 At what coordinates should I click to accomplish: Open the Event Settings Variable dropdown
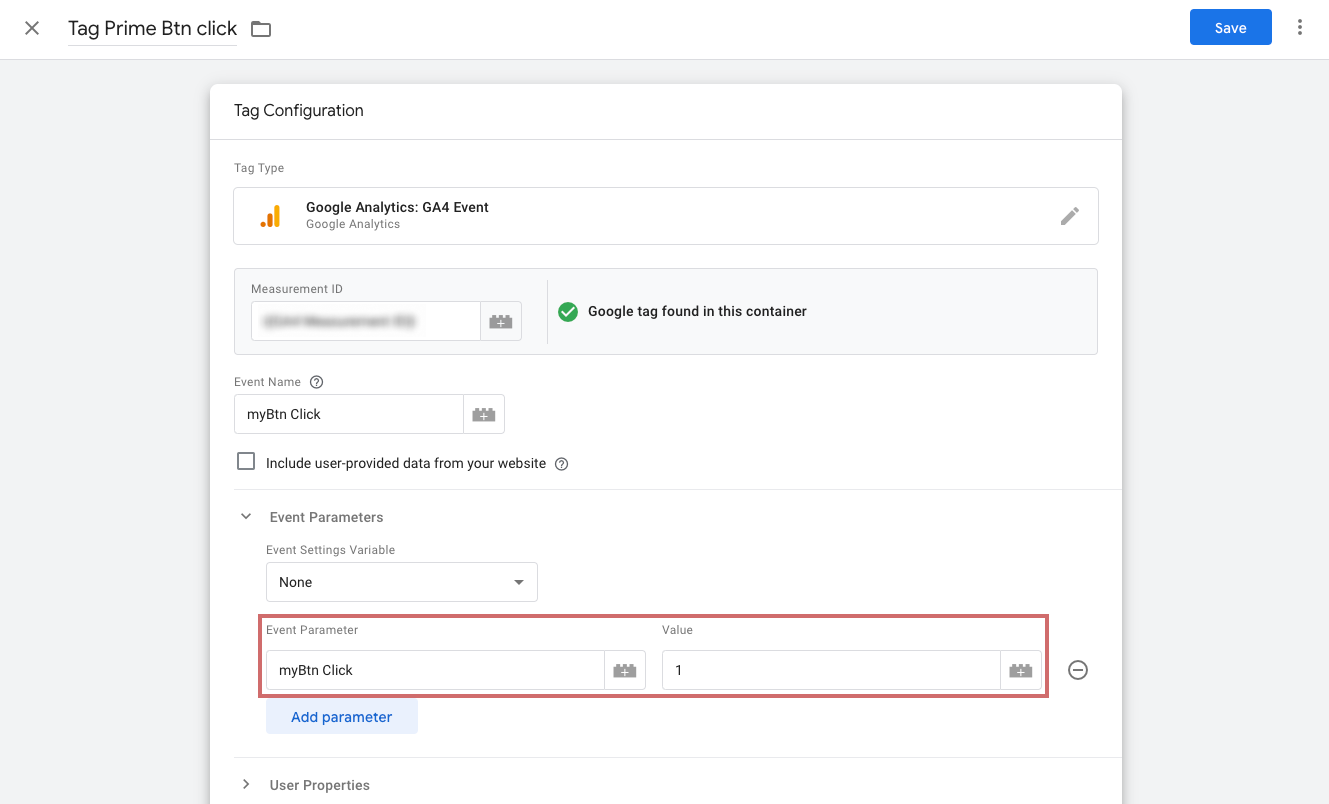402,582
